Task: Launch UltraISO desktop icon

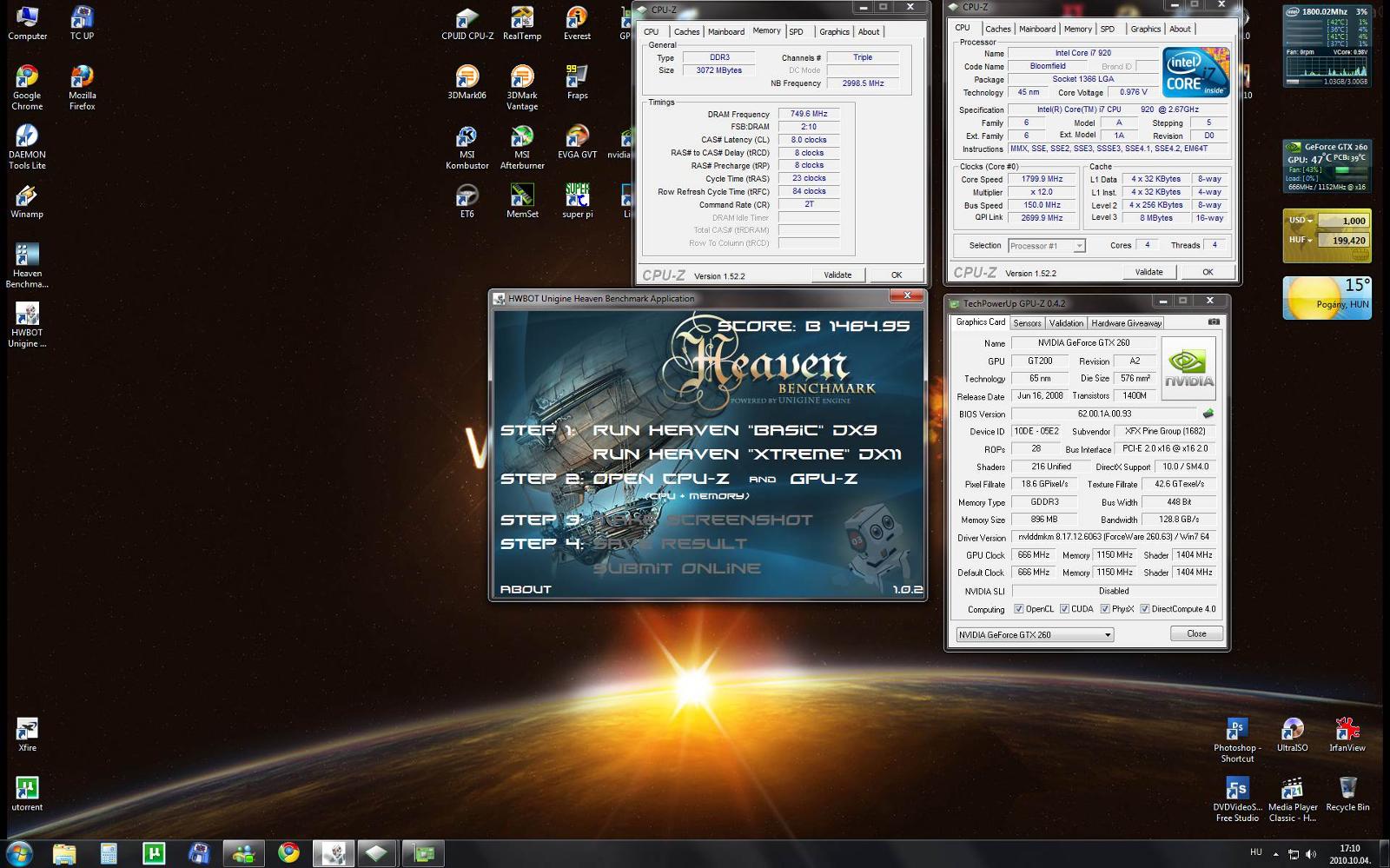Action: click(1292, 734)
